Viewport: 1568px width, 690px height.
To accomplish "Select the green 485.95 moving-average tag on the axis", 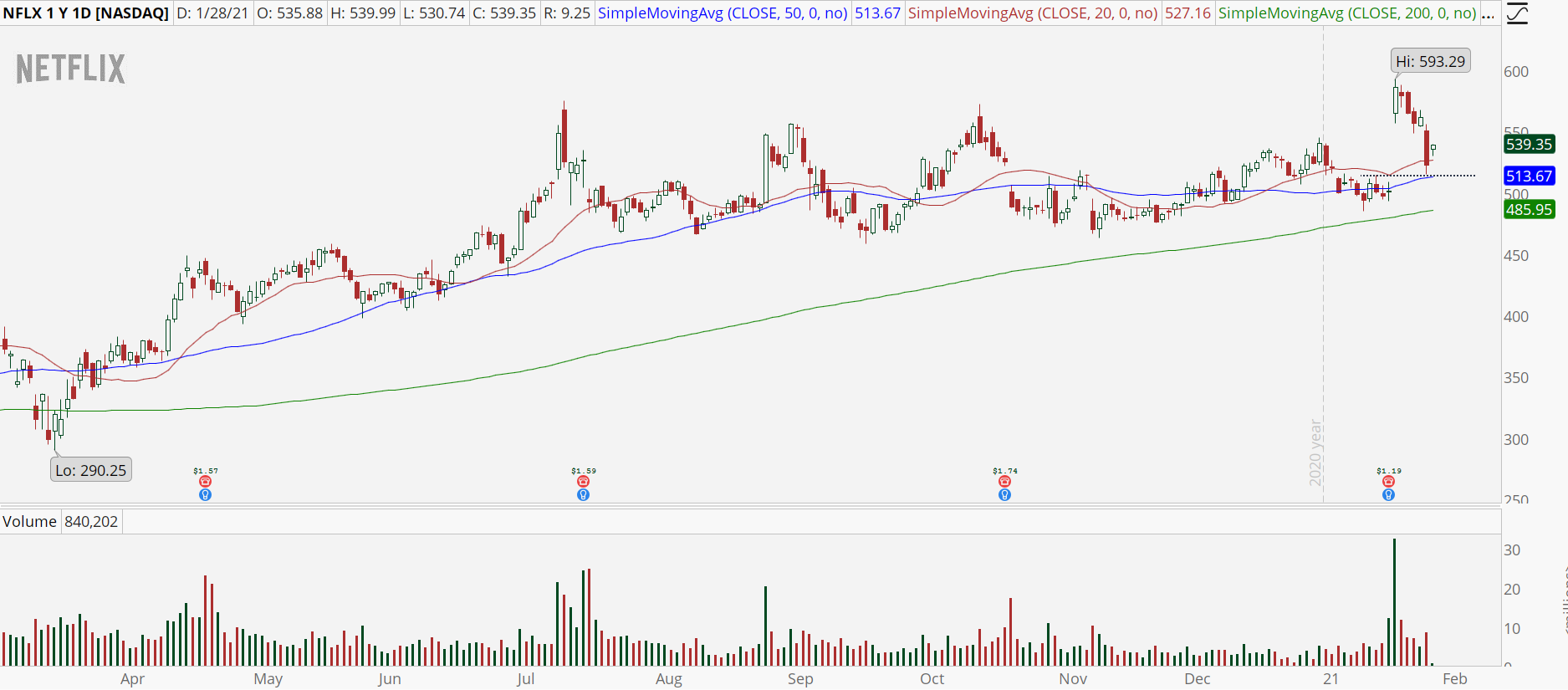I will click(1529, 209).
